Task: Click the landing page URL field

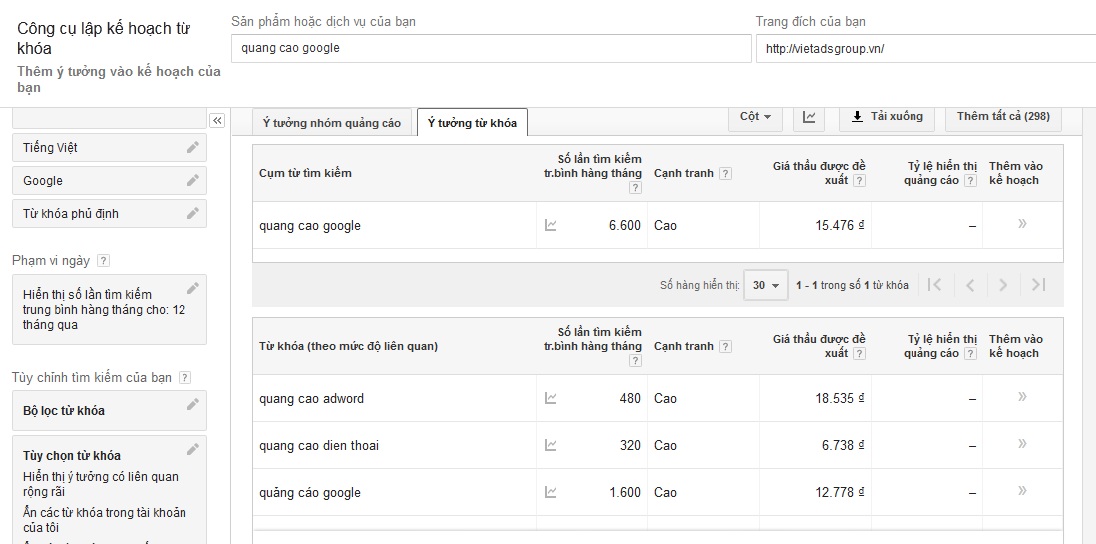Action: pyautogui.click(x=925, y=49)
